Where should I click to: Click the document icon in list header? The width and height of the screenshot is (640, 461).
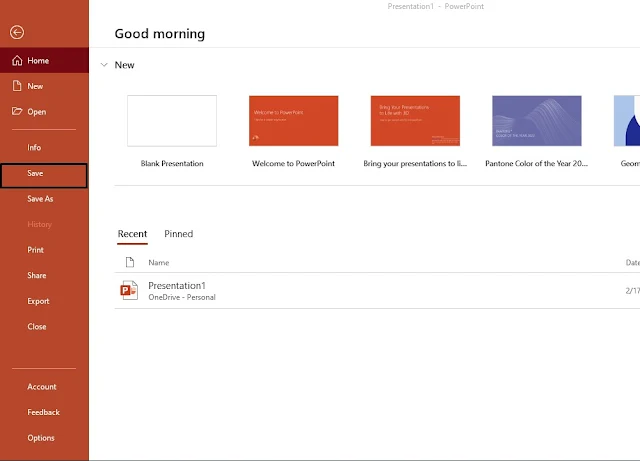(130, 262)
